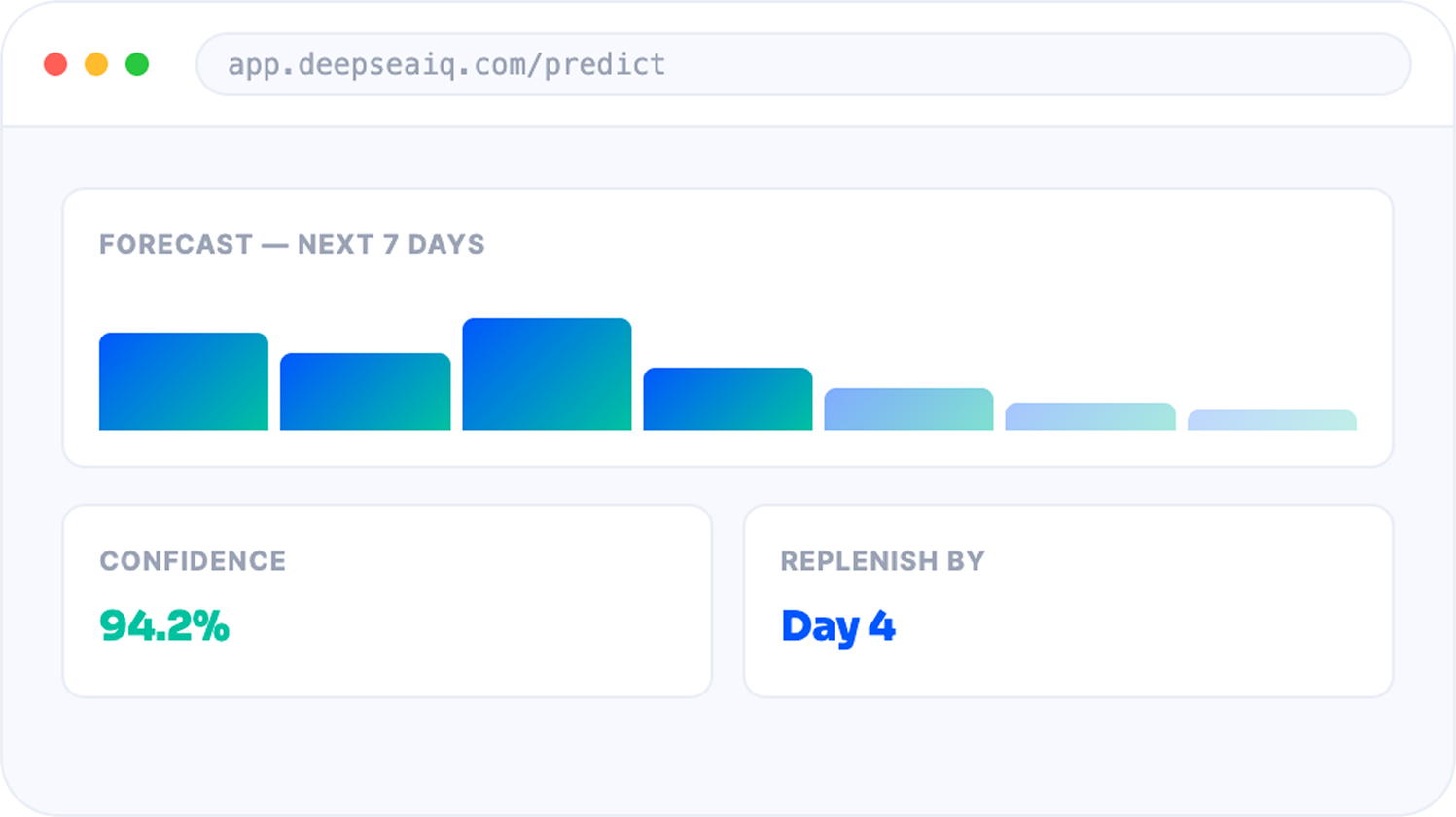Select the faded sixth day forecast bar
This screenshot has height=817, width=1456.
[x=1090, y=416]
